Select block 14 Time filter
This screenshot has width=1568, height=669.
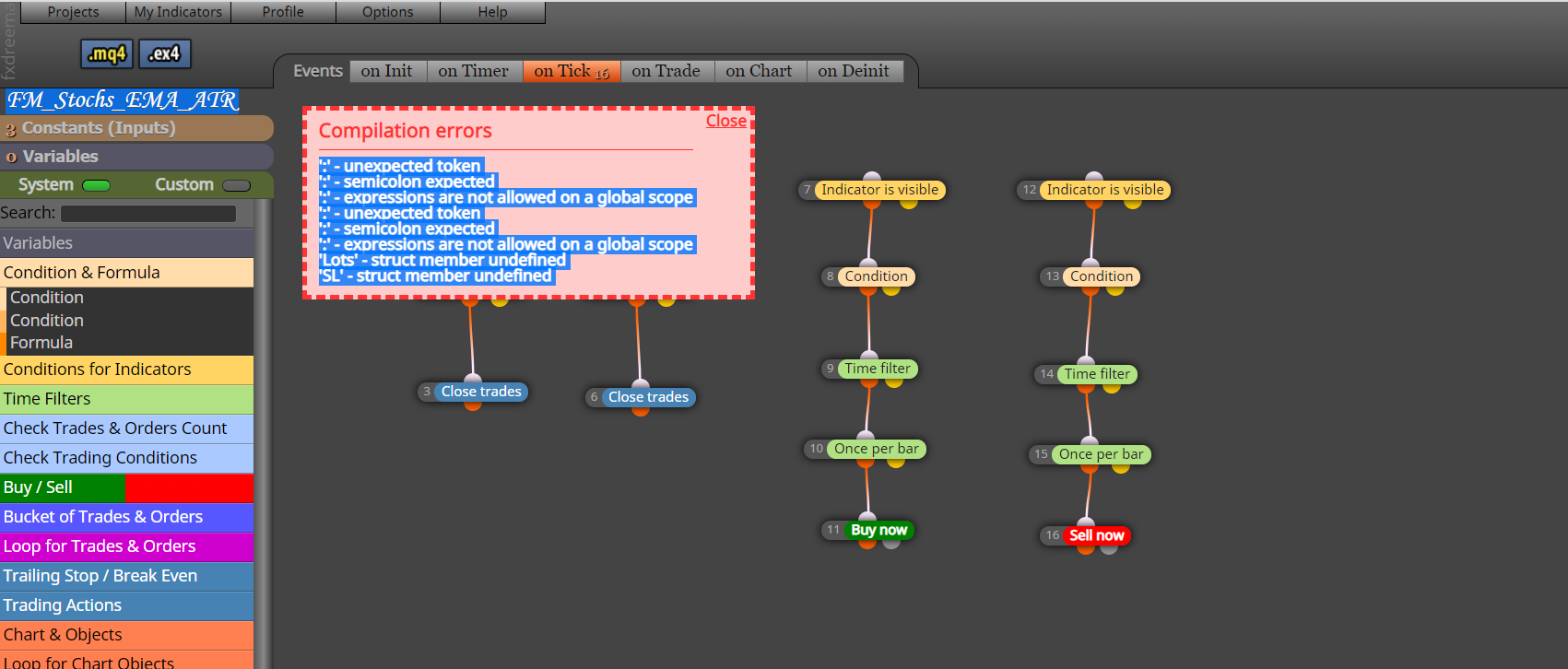[1097, 374]
